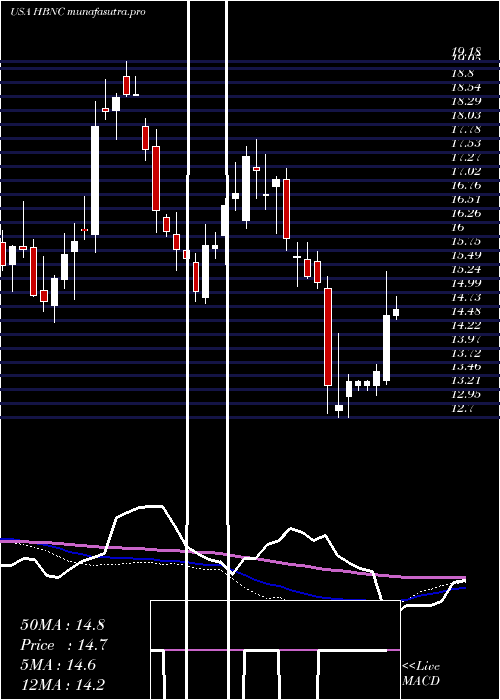Select the 'Price : 14.7' readout
The image size is (500, 700).
[x=64, y=645]
